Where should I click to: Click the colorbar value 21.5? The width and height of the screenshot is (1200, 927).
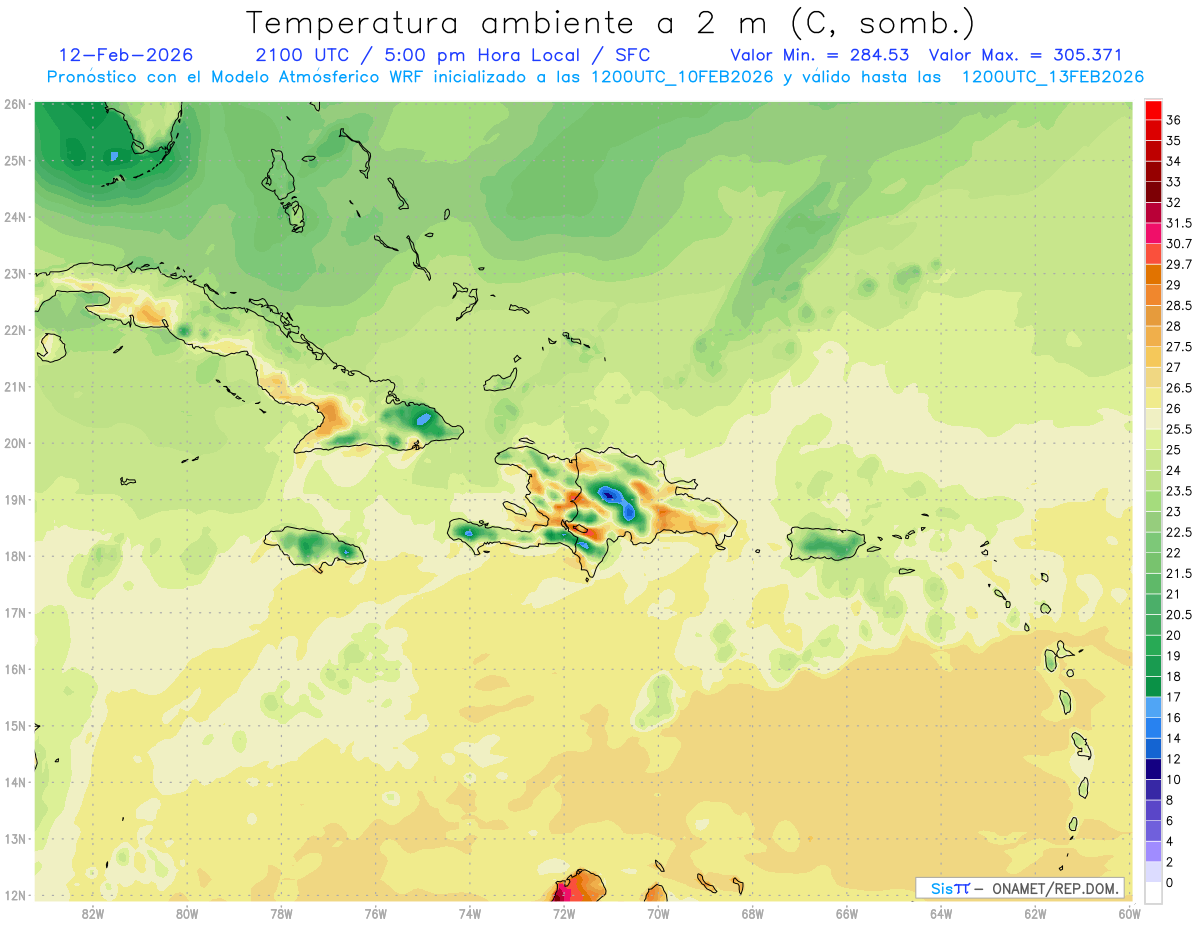click(1179, 573)
